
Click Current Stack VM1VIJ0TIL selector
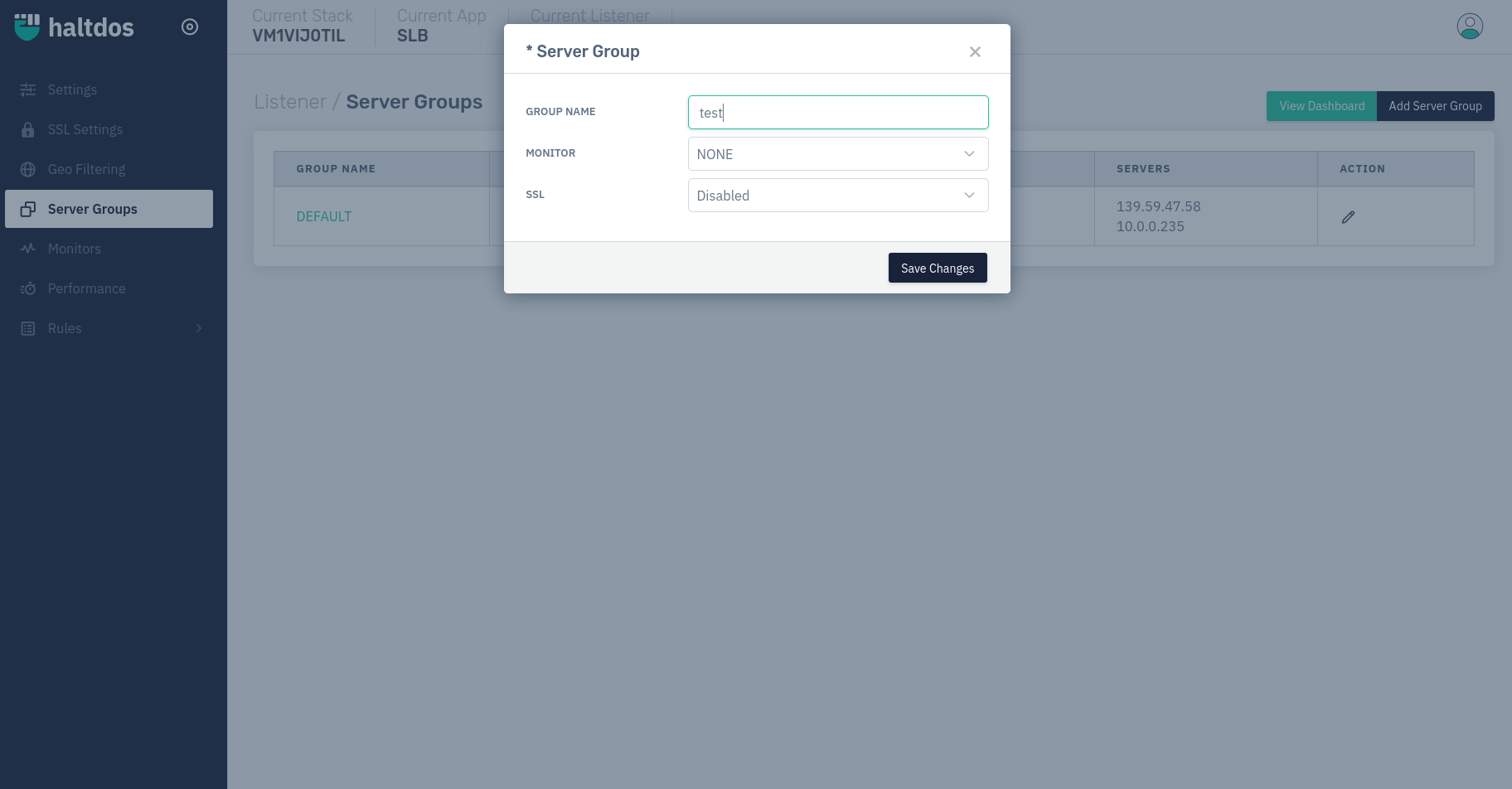point(303,27)
